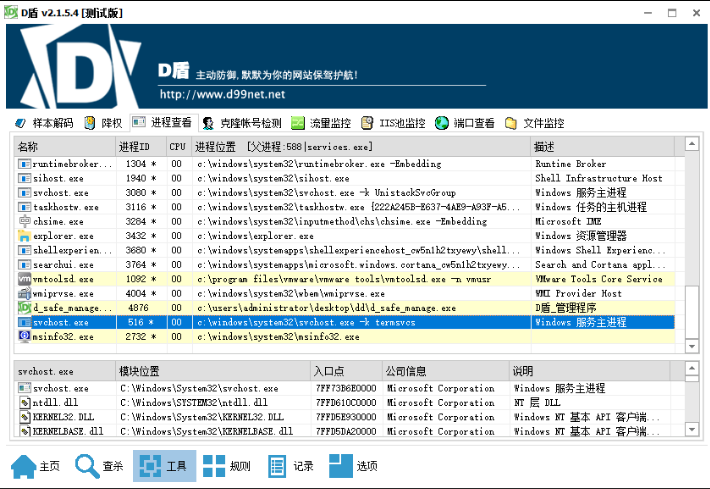Click the 说明 column header

point(589,371)
